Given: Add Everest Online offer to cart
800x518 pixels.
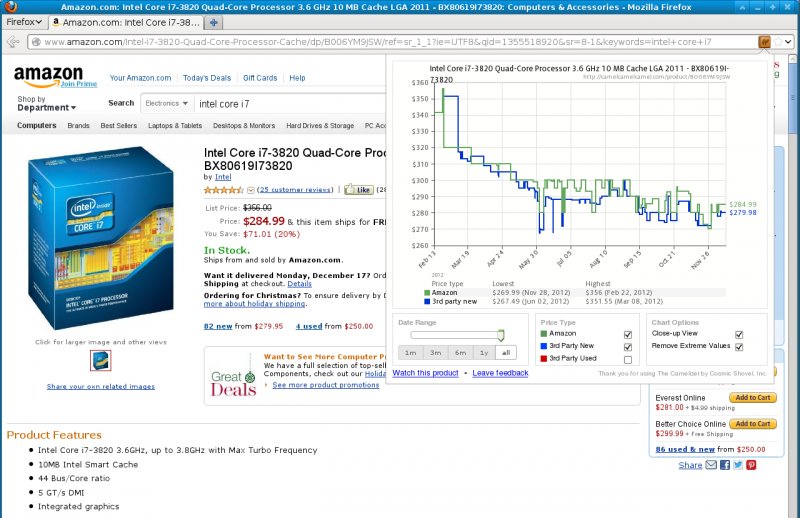Looking at the screenshot, I should click(x=753, y=398).
